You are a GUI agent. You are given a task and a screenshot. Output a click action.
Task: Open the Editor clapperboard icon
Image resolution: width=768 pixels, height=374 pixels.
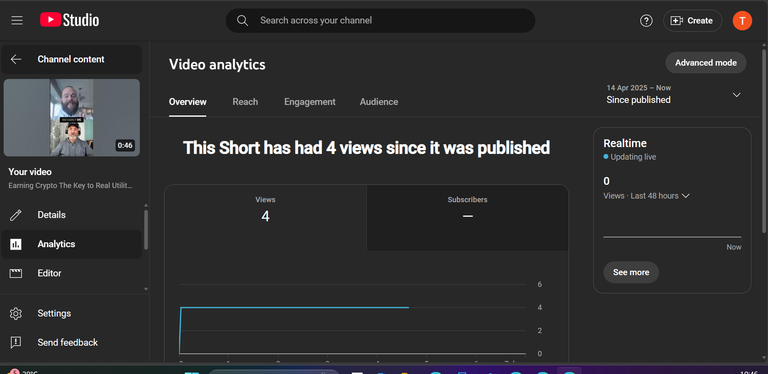(16, 273)
